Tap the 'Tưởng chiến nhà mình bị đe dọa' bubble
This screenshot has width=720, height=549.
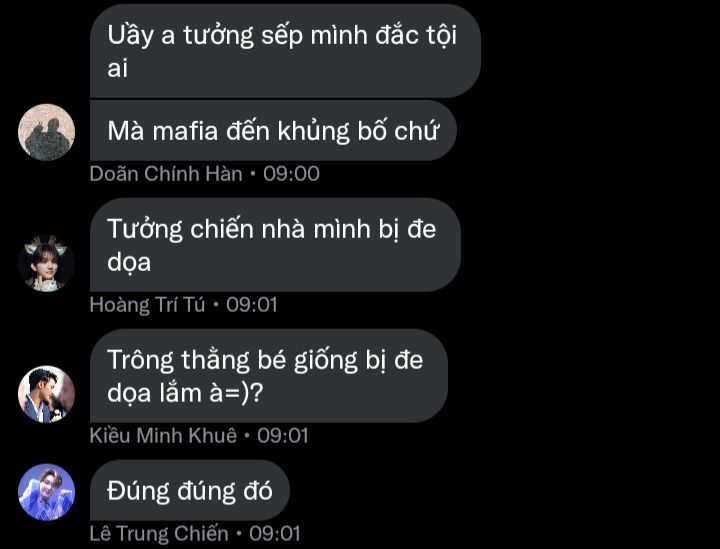click(x=275, y=245)
